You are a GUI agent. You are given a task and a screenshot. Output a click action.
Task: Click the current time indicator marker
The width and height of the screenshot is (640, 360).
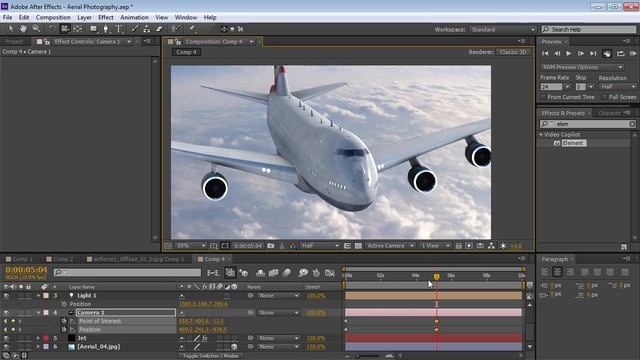436,277
